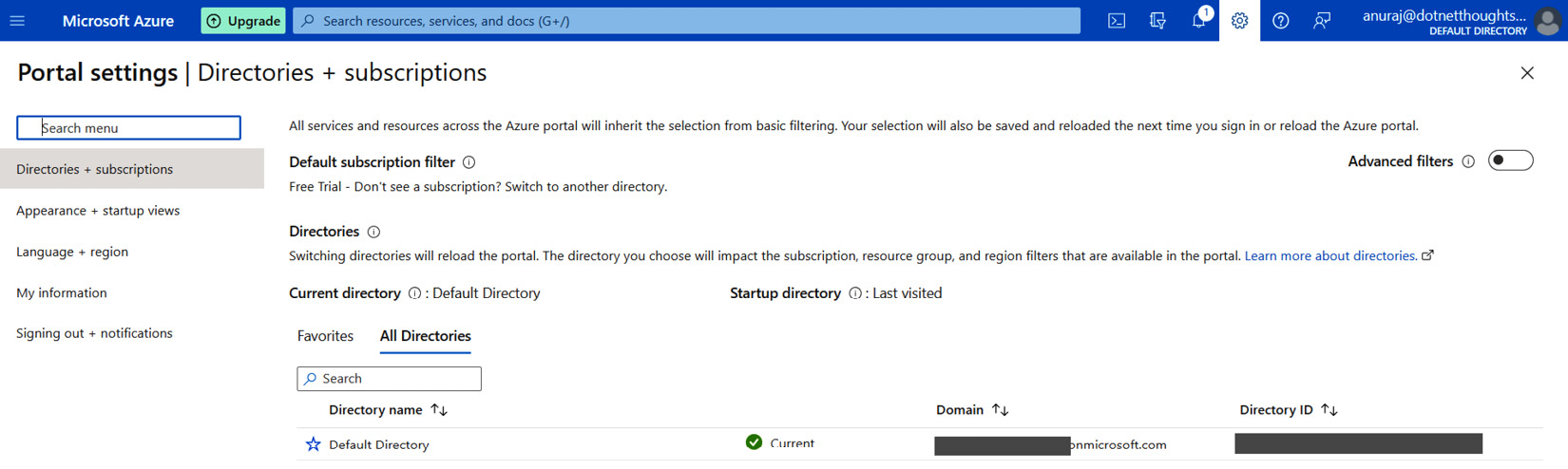Open the Help question mark icon

pyautogui.click(x=1281, y=20)
